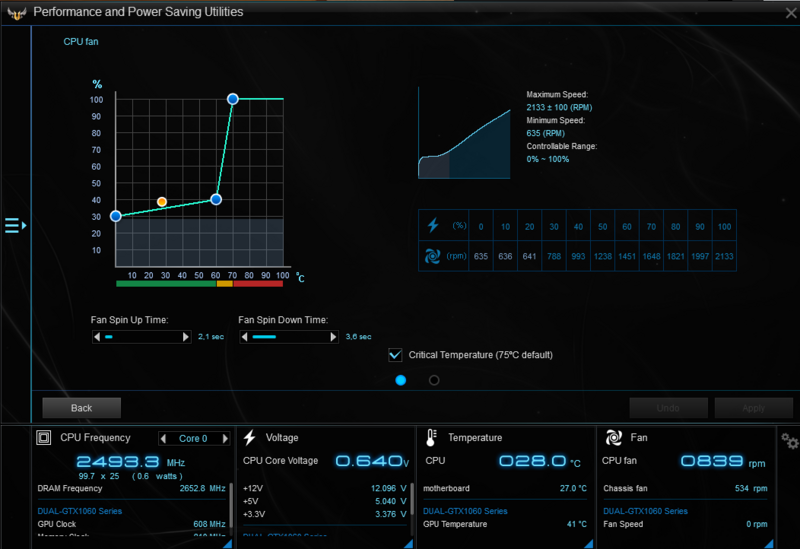Open the left side menu icon

pos(14,226)
